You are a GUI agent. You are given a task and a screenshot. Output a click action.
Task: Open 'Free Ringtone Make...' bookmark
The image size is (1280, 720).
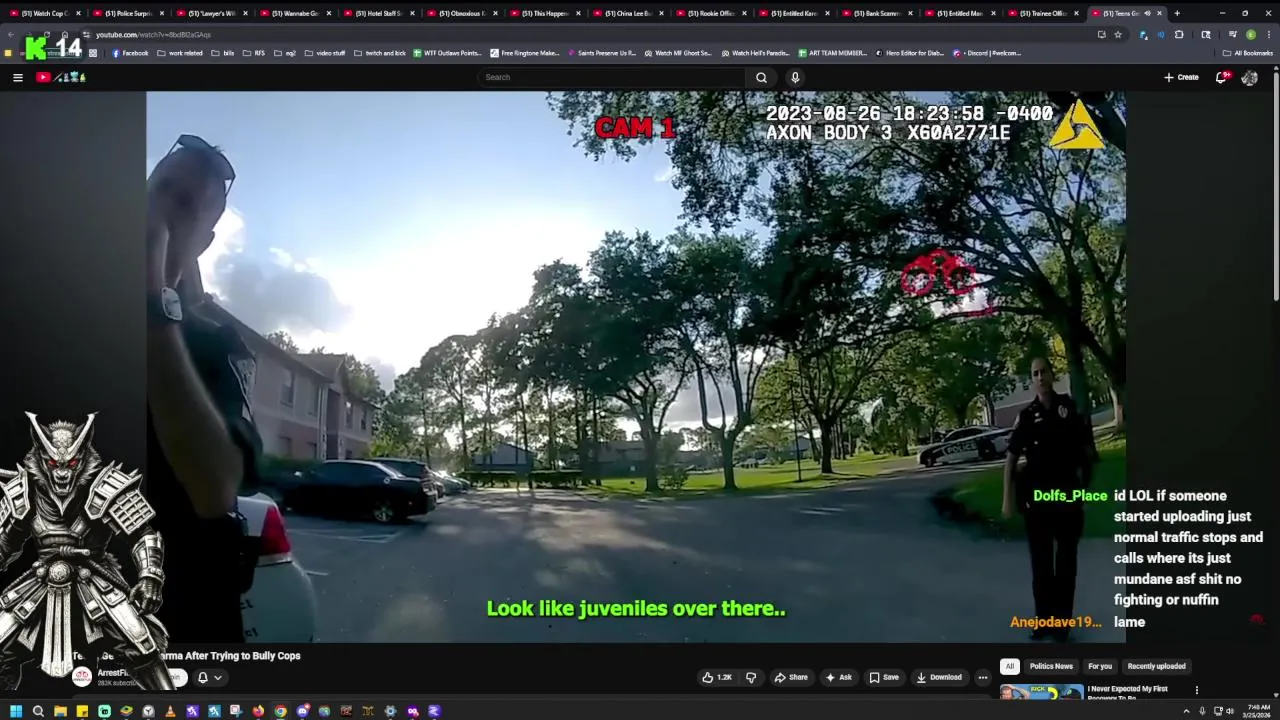[x=525, y=53]
